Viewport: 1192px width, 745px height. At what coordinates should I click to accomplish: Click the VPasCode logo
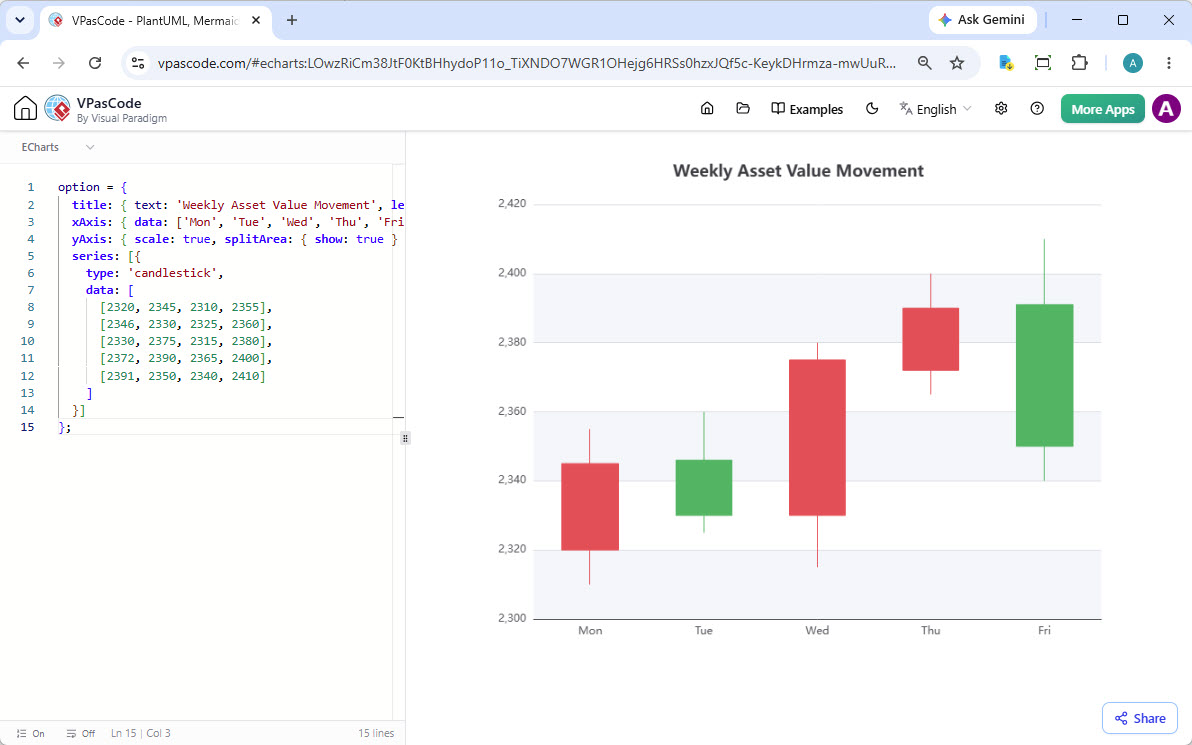[x=57, y=109]
